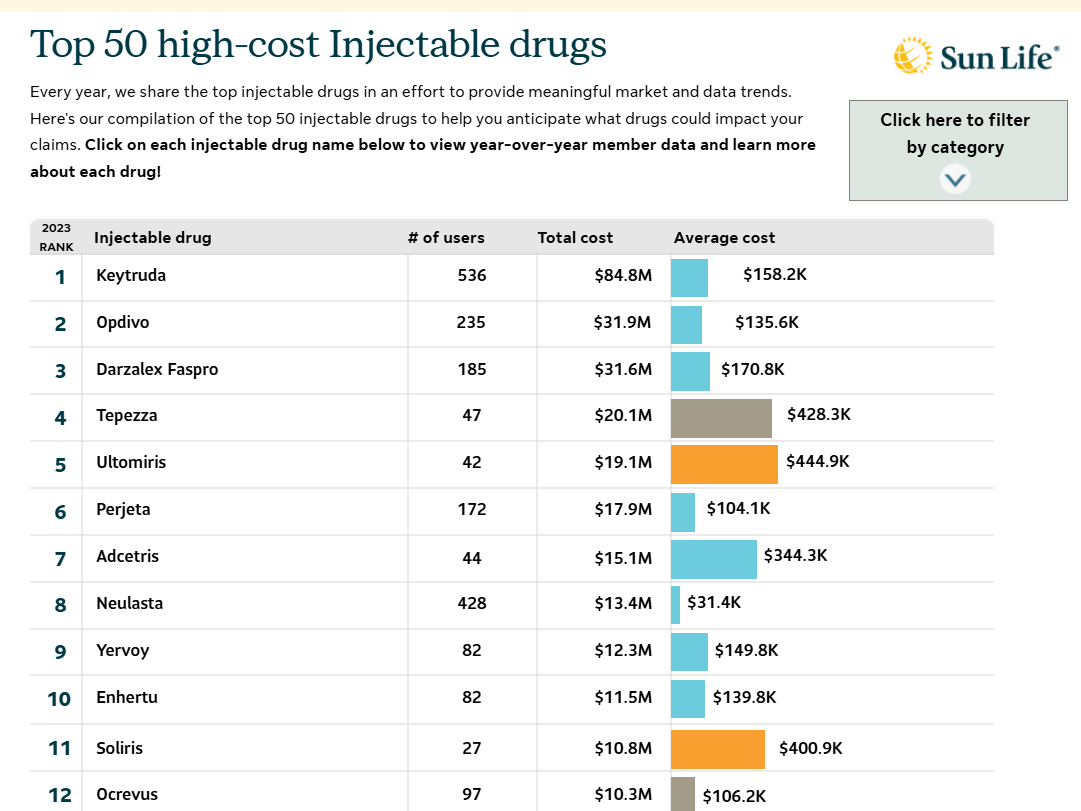
Task: Open the Click here to filter dropdown
Action: pos(957,134)
